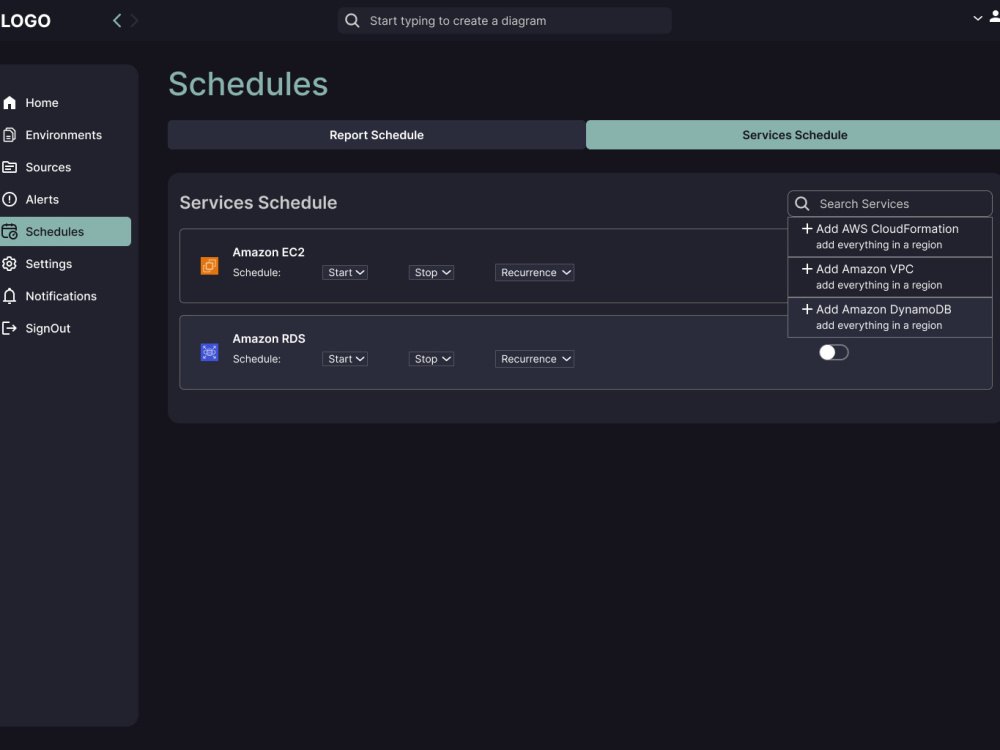
Task: Open Home in the sidebar
Action: [x=66, y=103]
